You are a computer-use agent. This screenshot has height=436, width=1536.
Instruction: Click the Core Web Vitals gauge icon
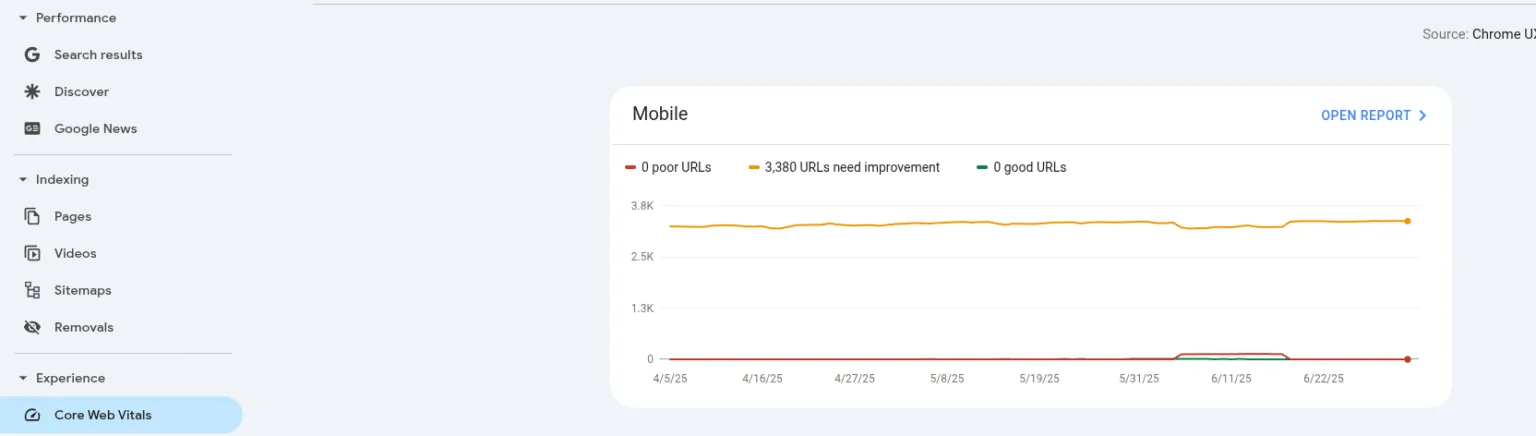(32, 416)
